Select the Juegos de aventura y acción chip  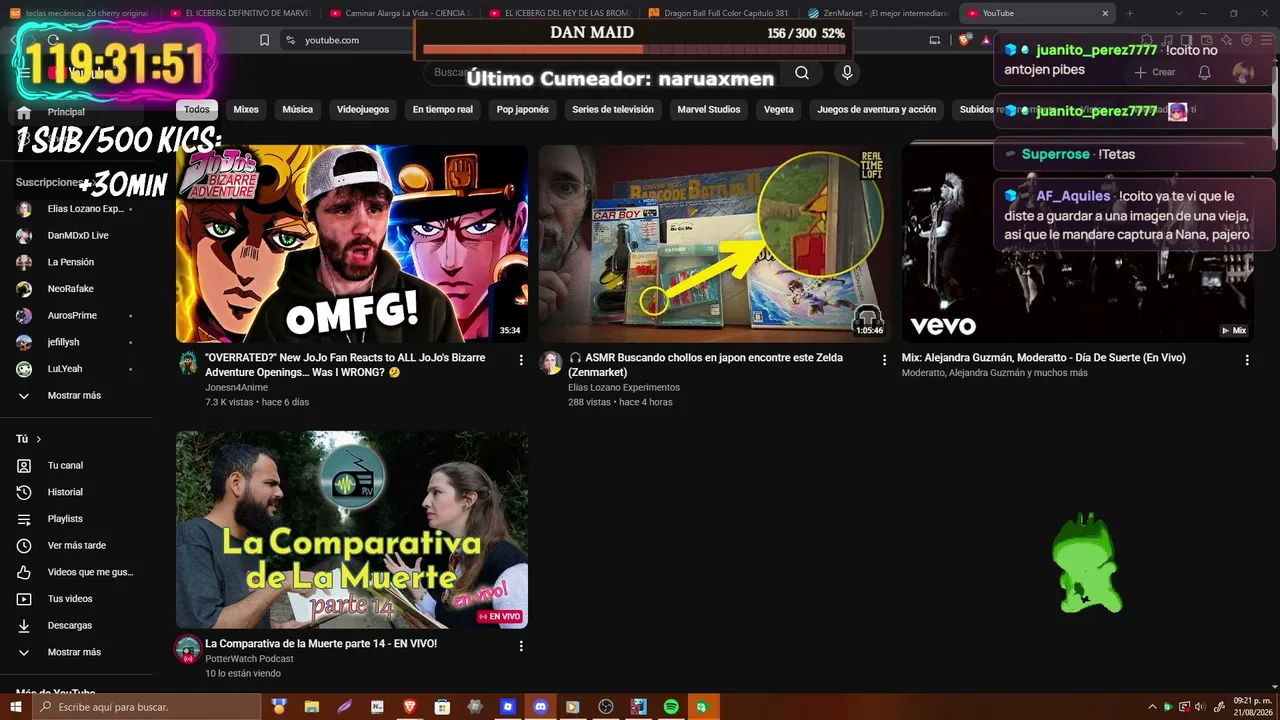[877, 110]
